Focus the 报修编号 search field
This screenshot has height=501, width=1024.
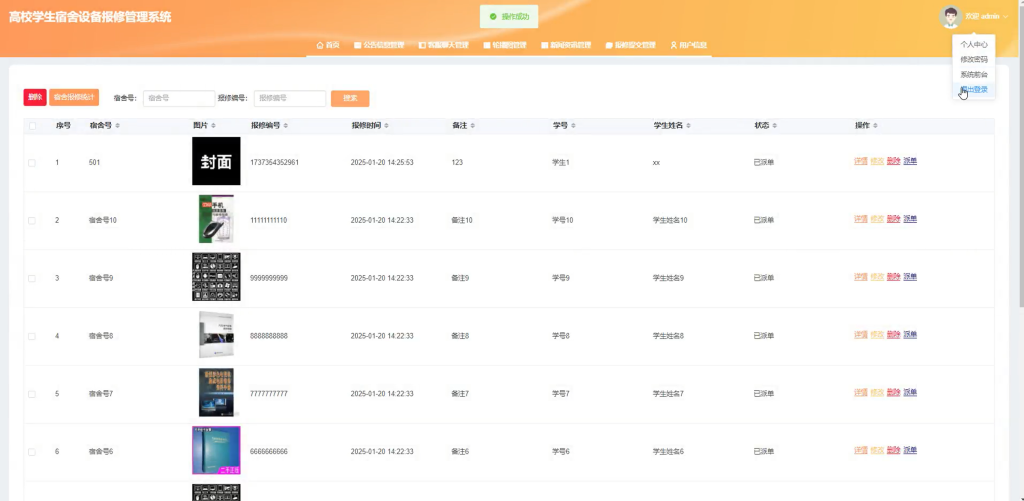click(290, 98)
